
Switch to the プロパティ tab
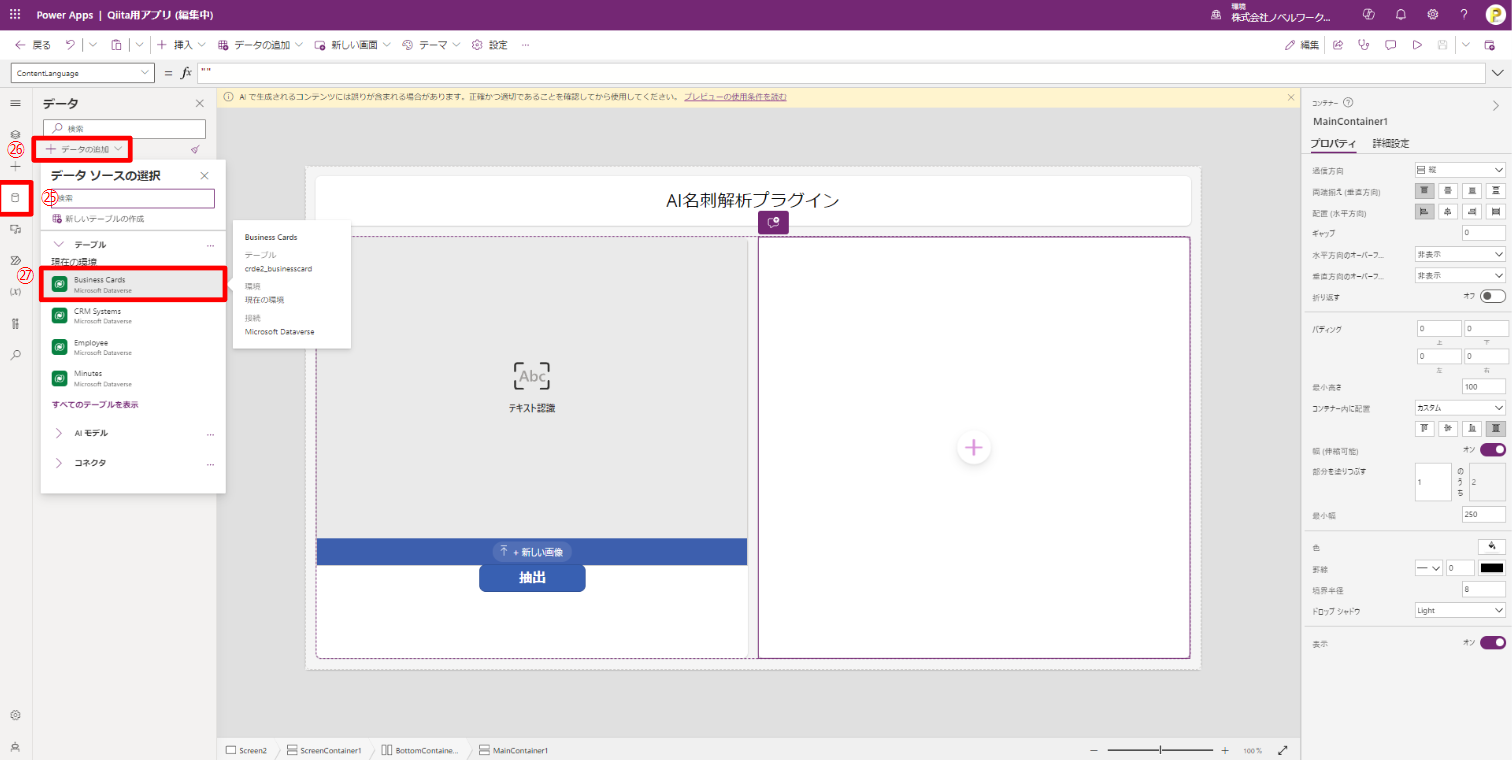(x=1334, y=143)
